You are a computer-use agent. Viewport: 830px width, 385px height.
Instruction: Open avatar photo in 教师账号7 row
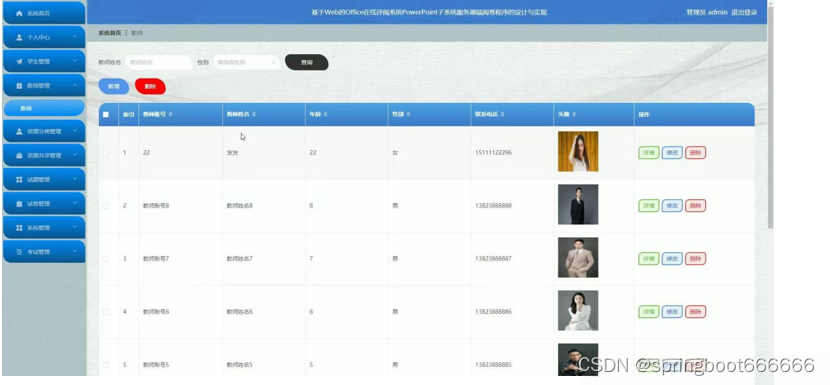[578, 257]
